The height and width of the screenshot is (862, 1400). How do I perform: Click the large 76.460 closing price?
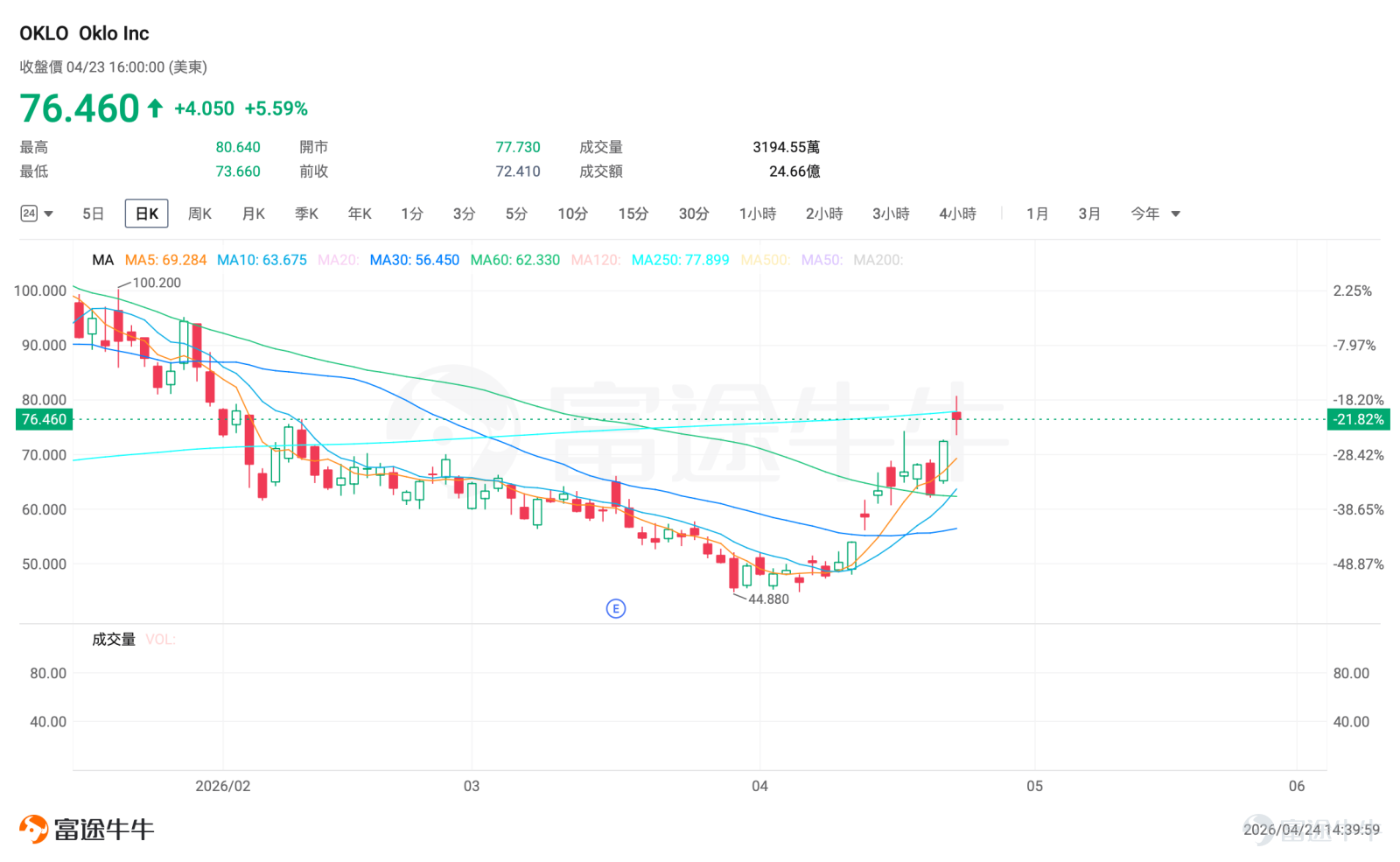click(80, 109)
